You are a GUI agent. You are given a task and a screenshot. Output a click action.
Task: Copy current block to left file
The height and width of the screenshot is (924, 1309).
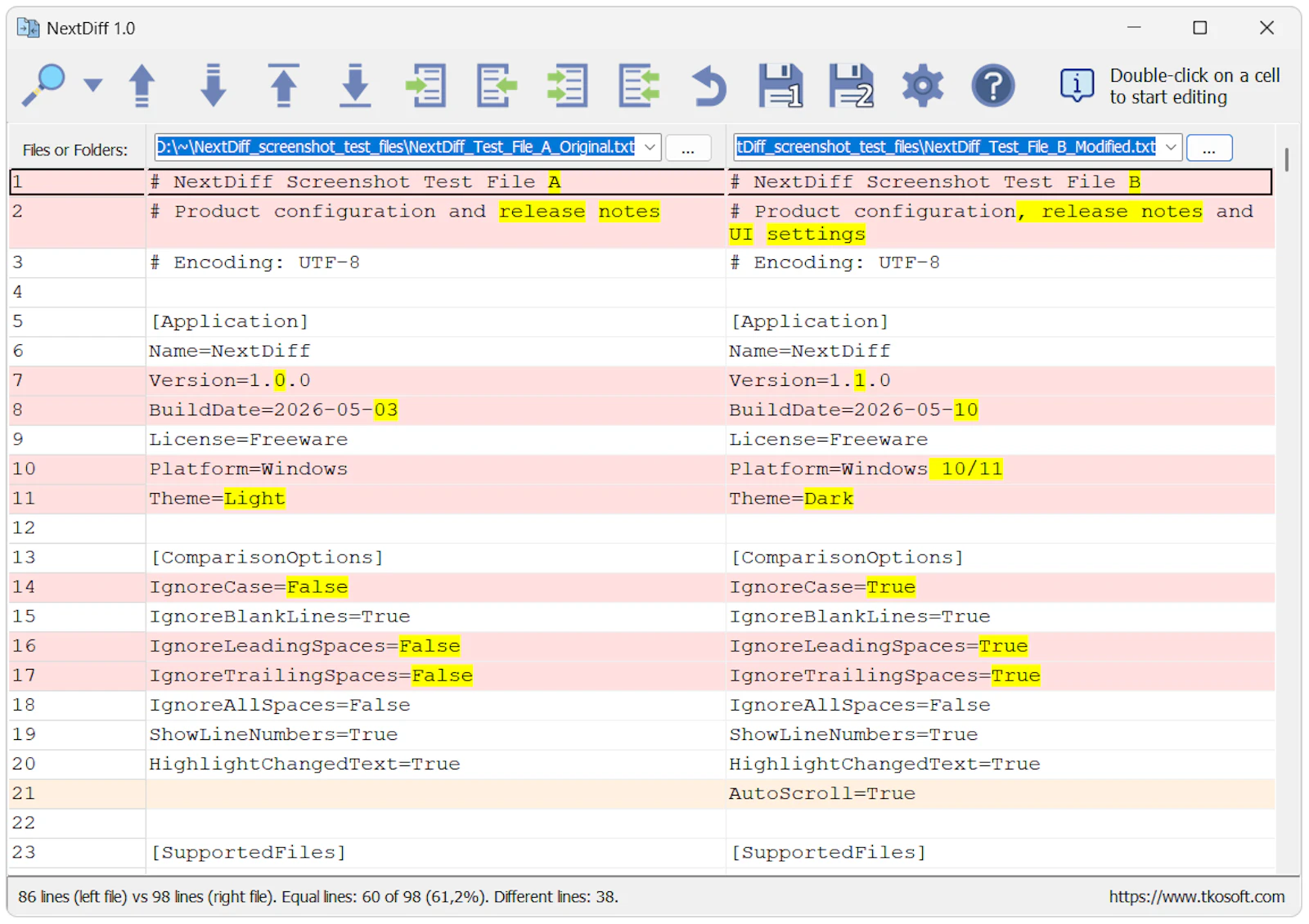[x=497, y=85]
